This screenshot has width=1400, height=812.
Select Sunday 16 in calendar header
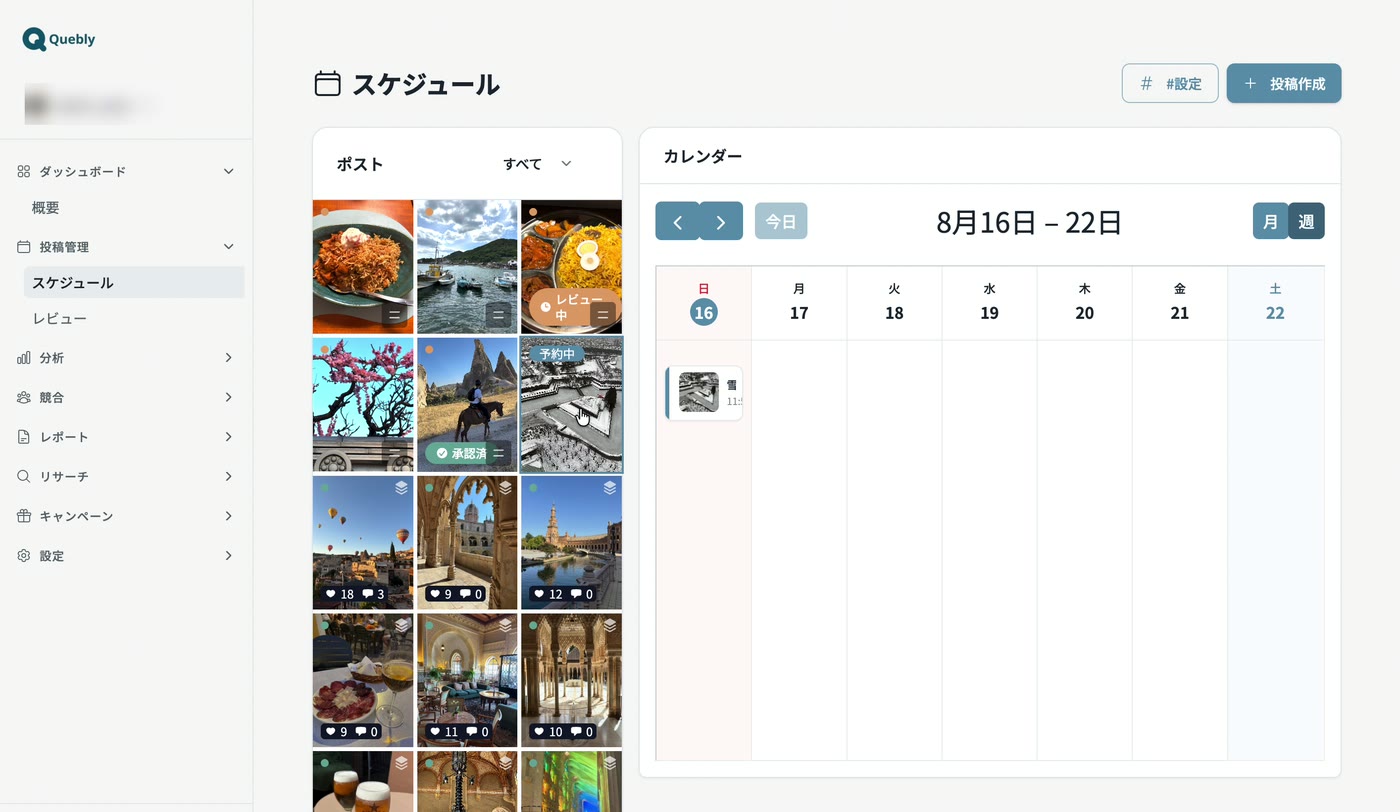pyautogui.click(x=704, y=303)
